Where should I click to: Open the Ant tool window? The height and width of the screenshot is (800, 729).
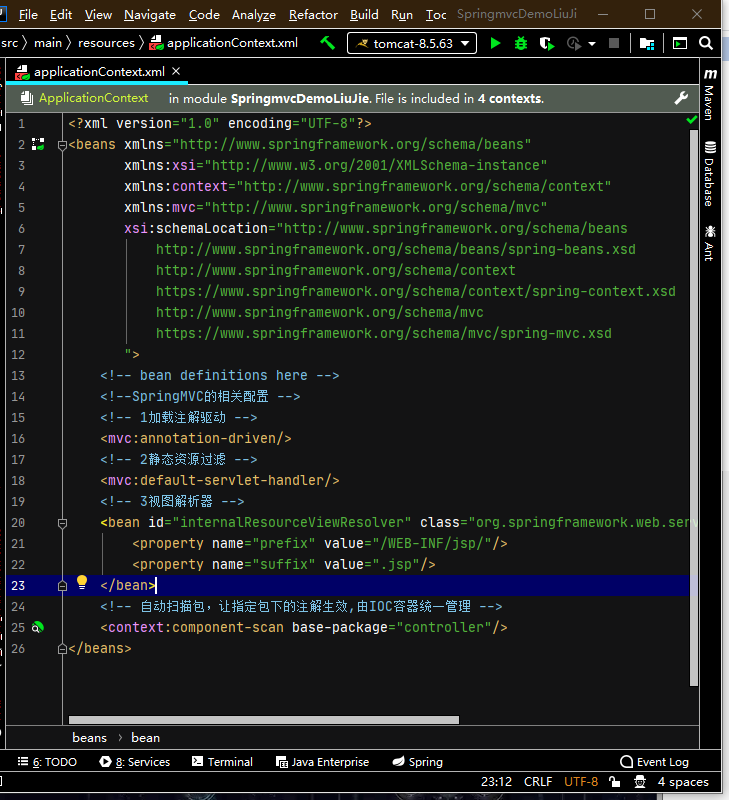[x=710, y=243]
